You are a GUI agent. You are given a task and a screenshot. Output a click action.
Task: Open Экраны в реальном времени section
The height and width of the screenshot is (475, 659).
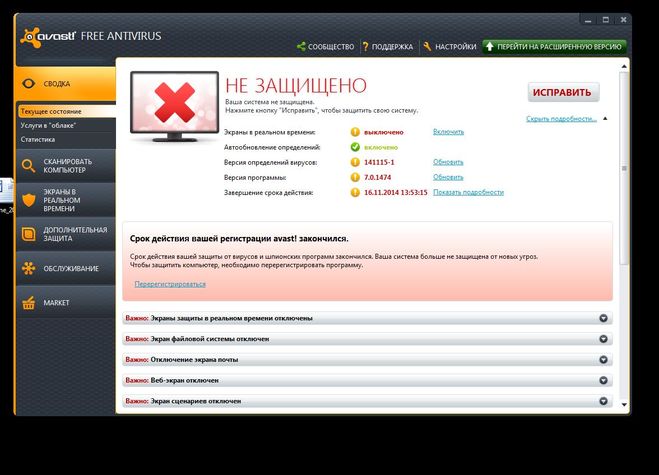[66, 200]
